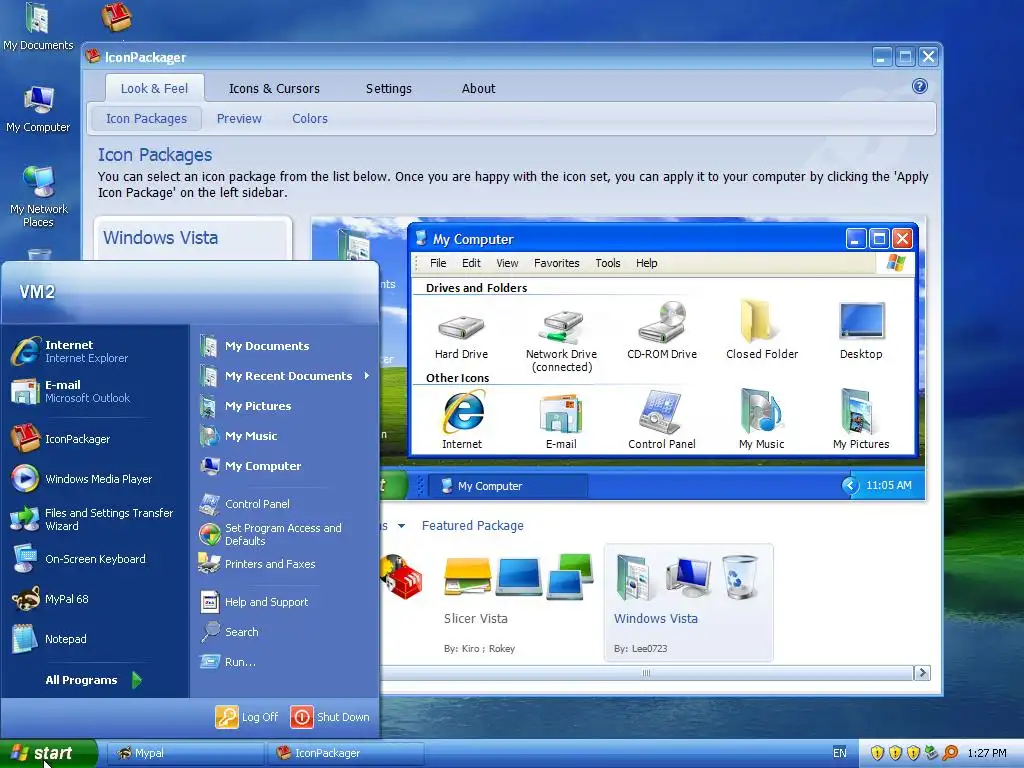Viewport: 1024px width, 768px height.
Task: Open My Documents desktop icon
Action: tap(38, 26)
